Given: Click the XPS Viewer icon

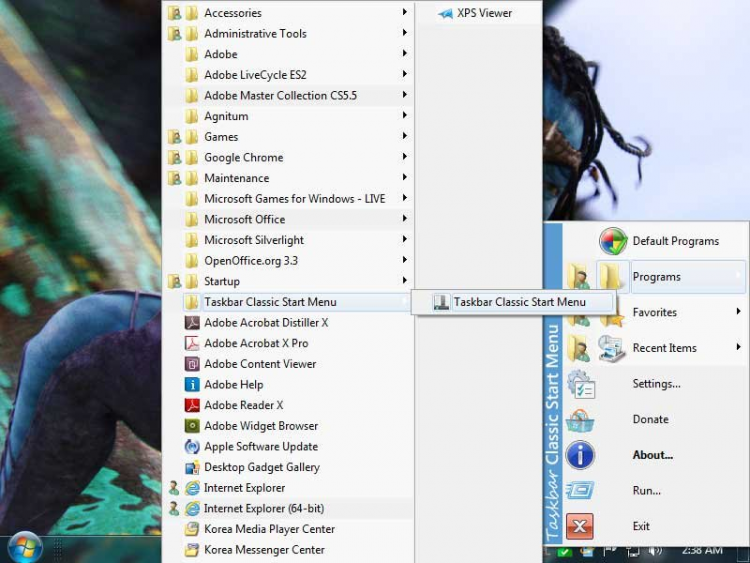Looking at the screenshot, I should click(x=445, y=13).
